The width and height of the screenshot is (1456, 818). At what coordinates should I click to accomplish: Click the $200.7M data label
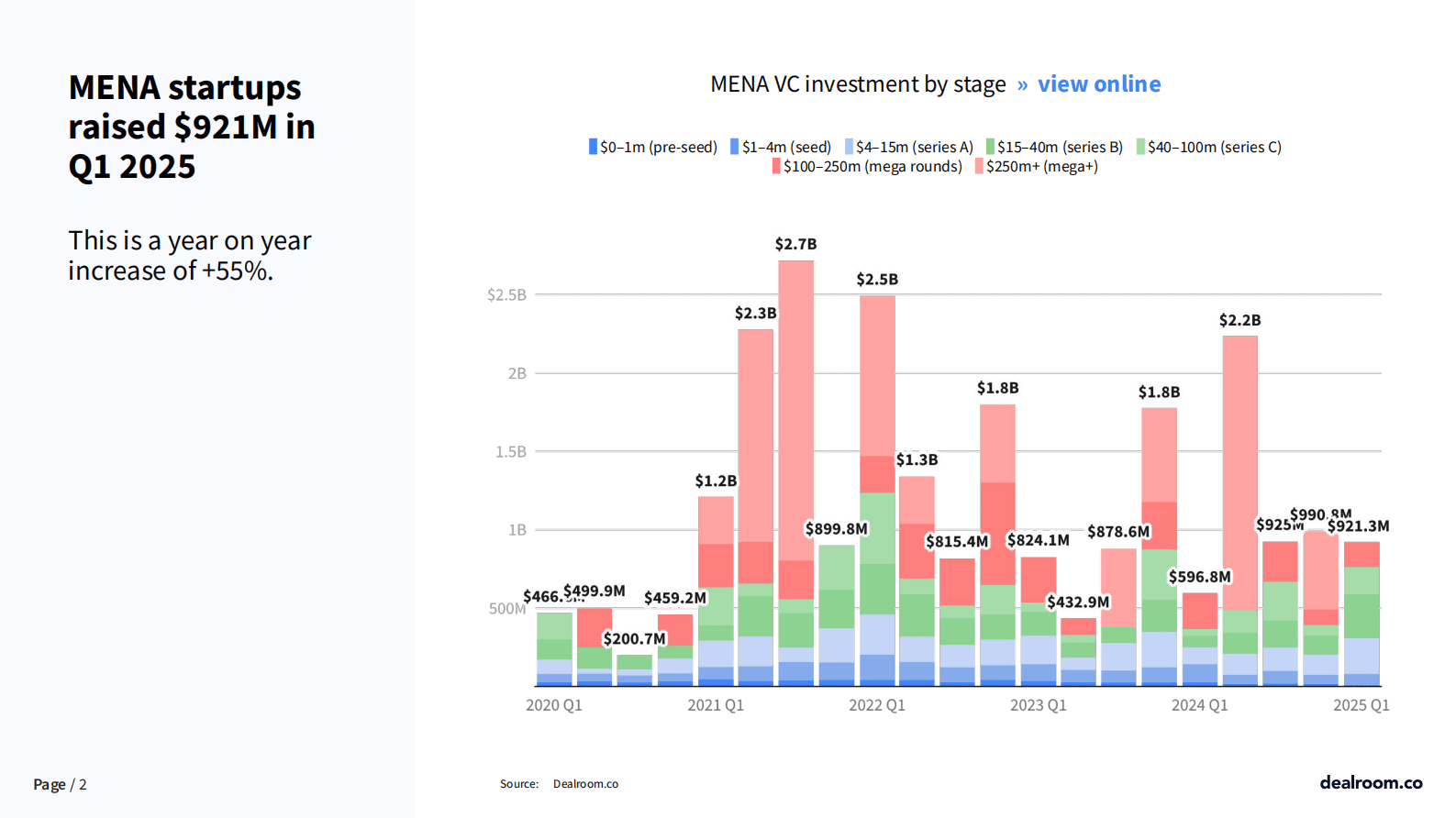coord(634,638)
